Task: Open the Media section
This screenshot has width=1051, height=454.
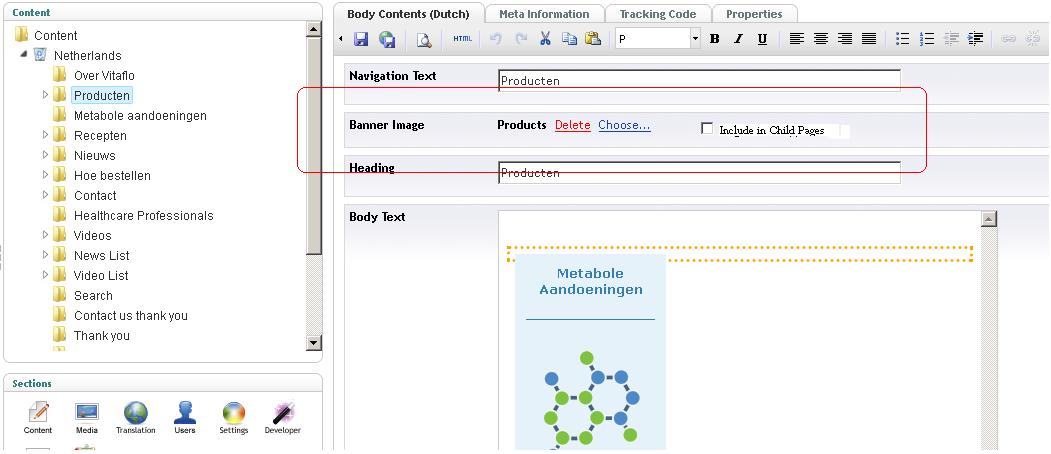Action: 86,417
